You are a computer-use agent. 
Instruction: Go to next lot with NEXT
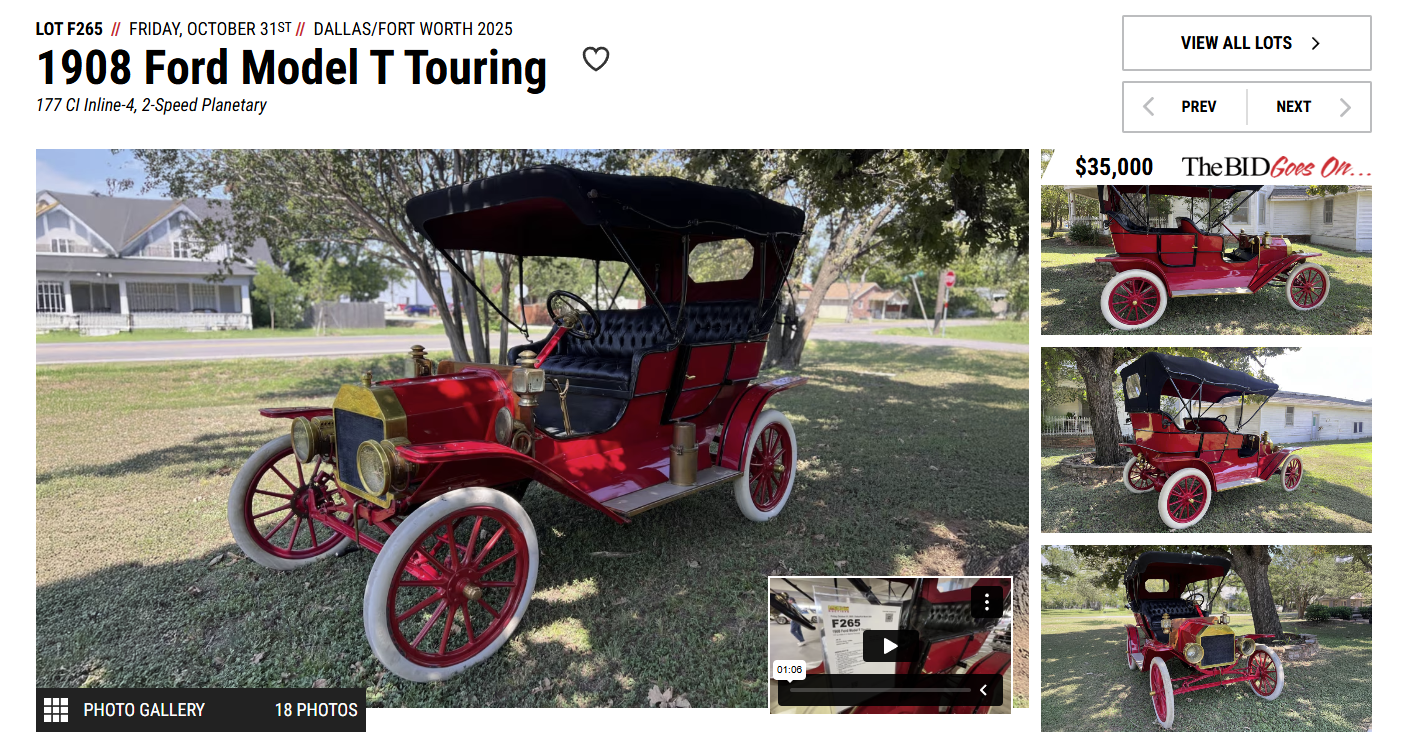[x=1309, y=107]
